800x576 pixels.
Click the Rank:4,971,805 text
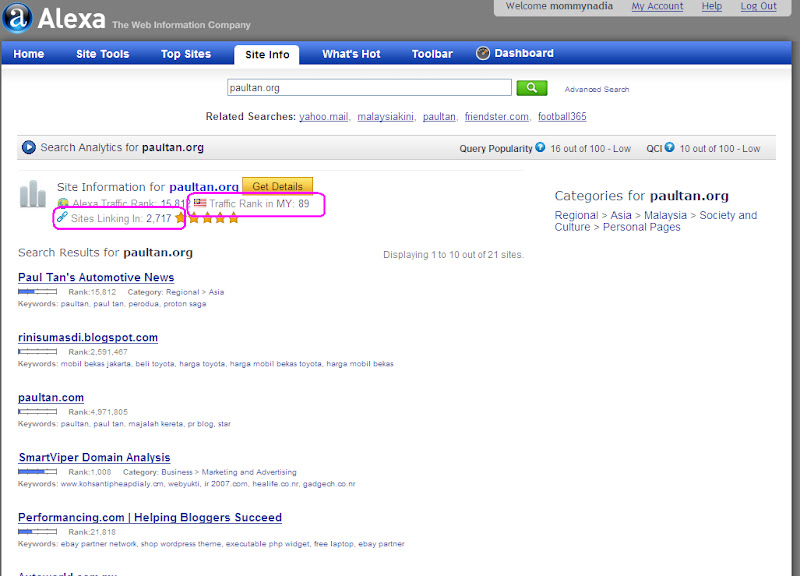pos(98,412)
